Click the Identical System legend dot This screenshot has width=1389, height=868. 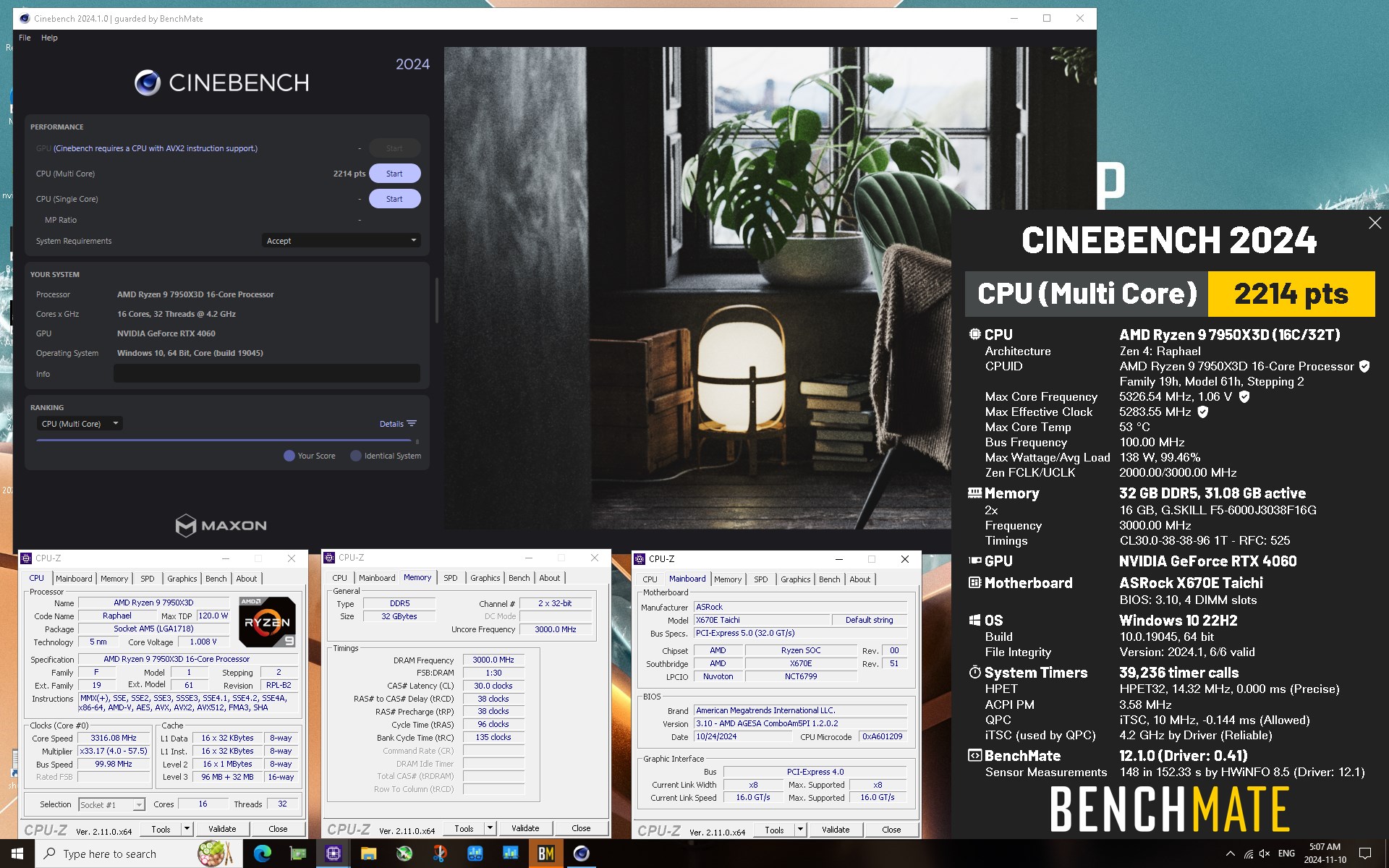(x=355, y=456)
